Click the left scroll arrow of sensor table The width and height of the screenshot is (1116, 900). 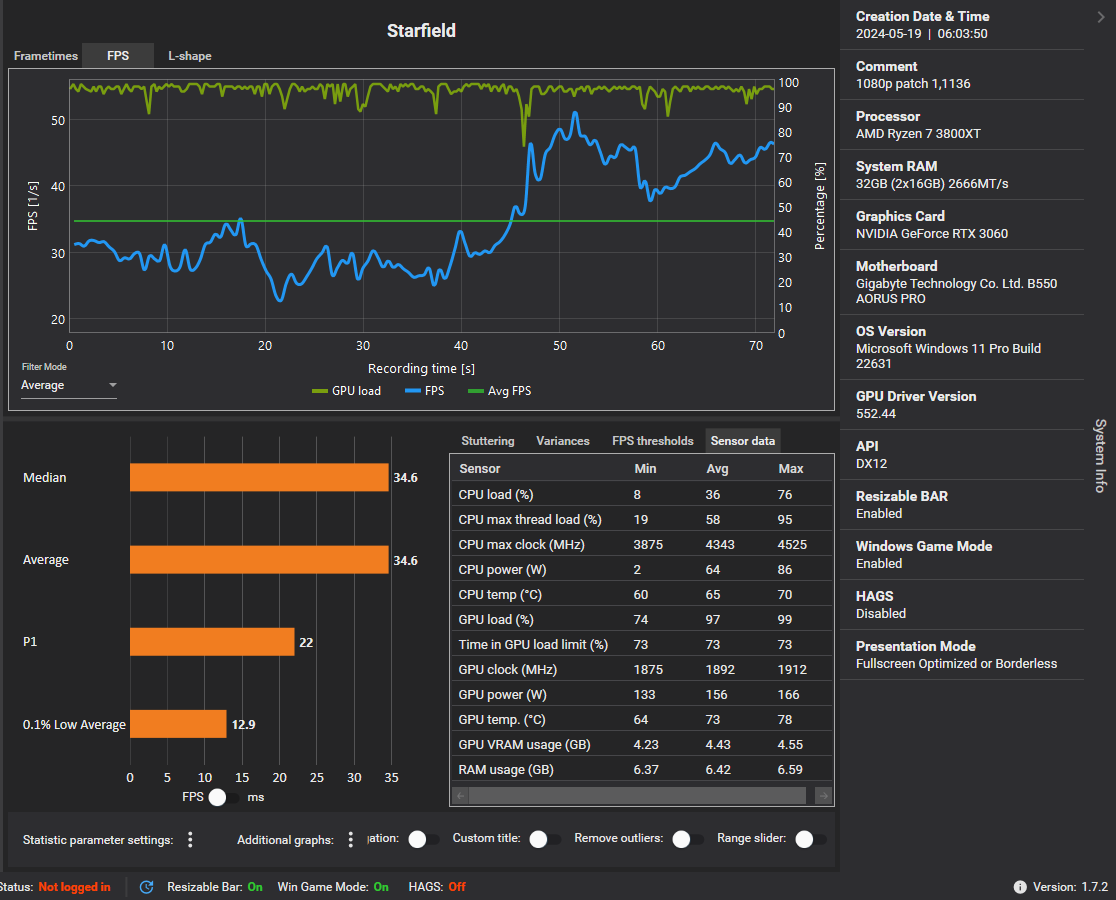point(460,795)
